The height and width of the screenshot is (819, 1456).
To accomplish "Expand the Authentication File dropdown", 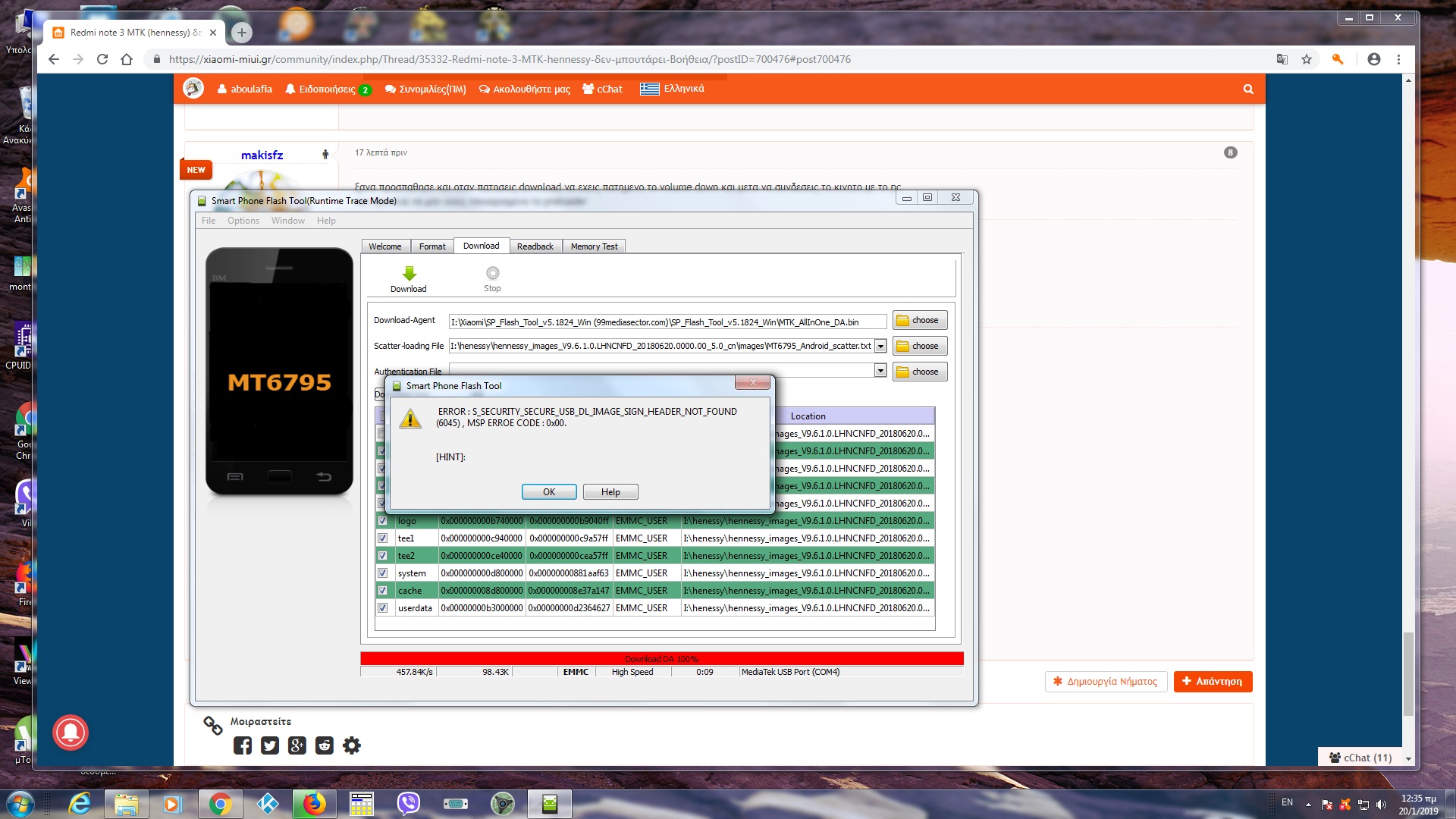I will [880, 371].
